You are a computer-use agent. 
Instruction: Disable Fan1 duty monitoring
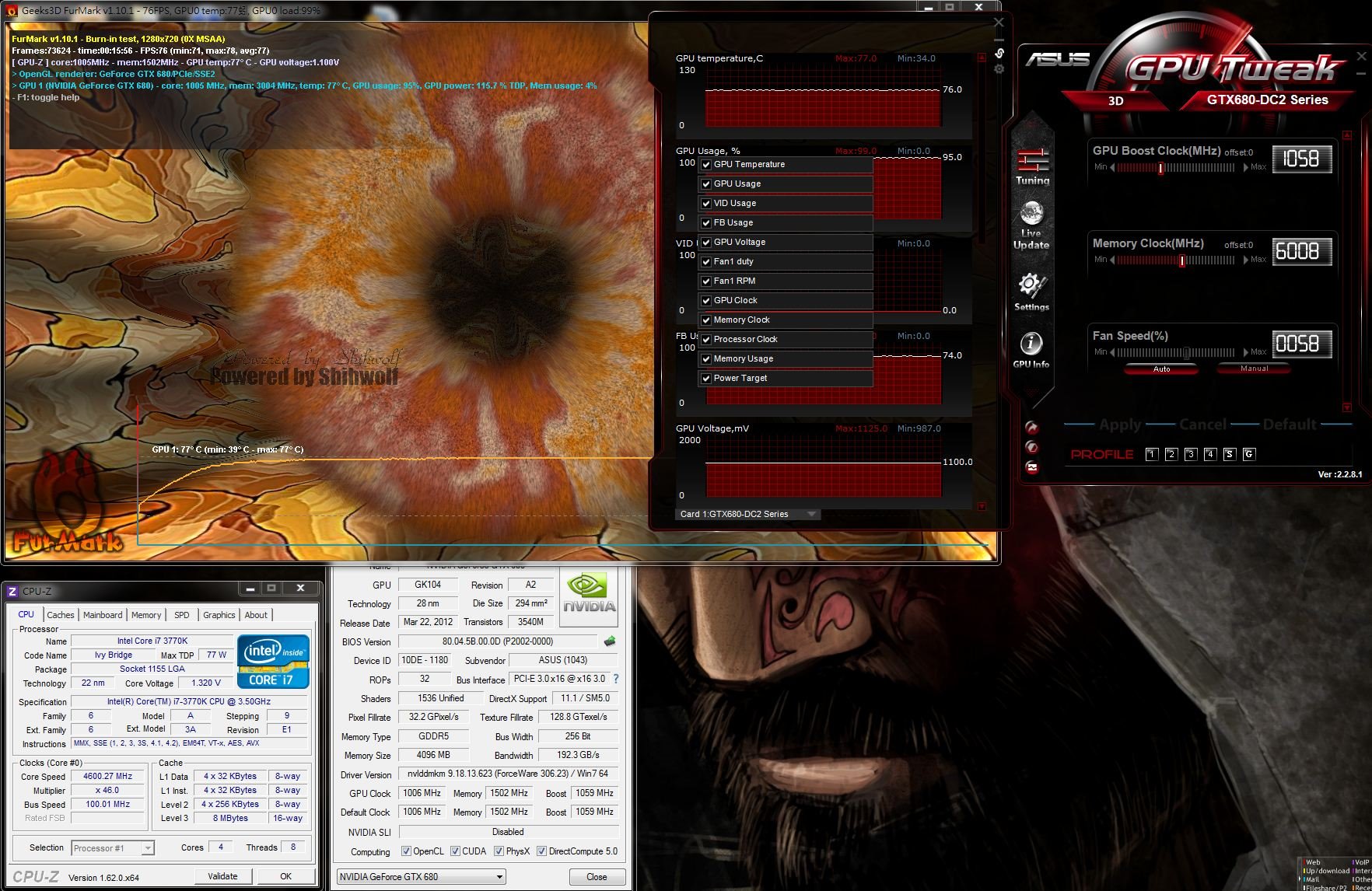pyautogui.click(x=706, y=262)
